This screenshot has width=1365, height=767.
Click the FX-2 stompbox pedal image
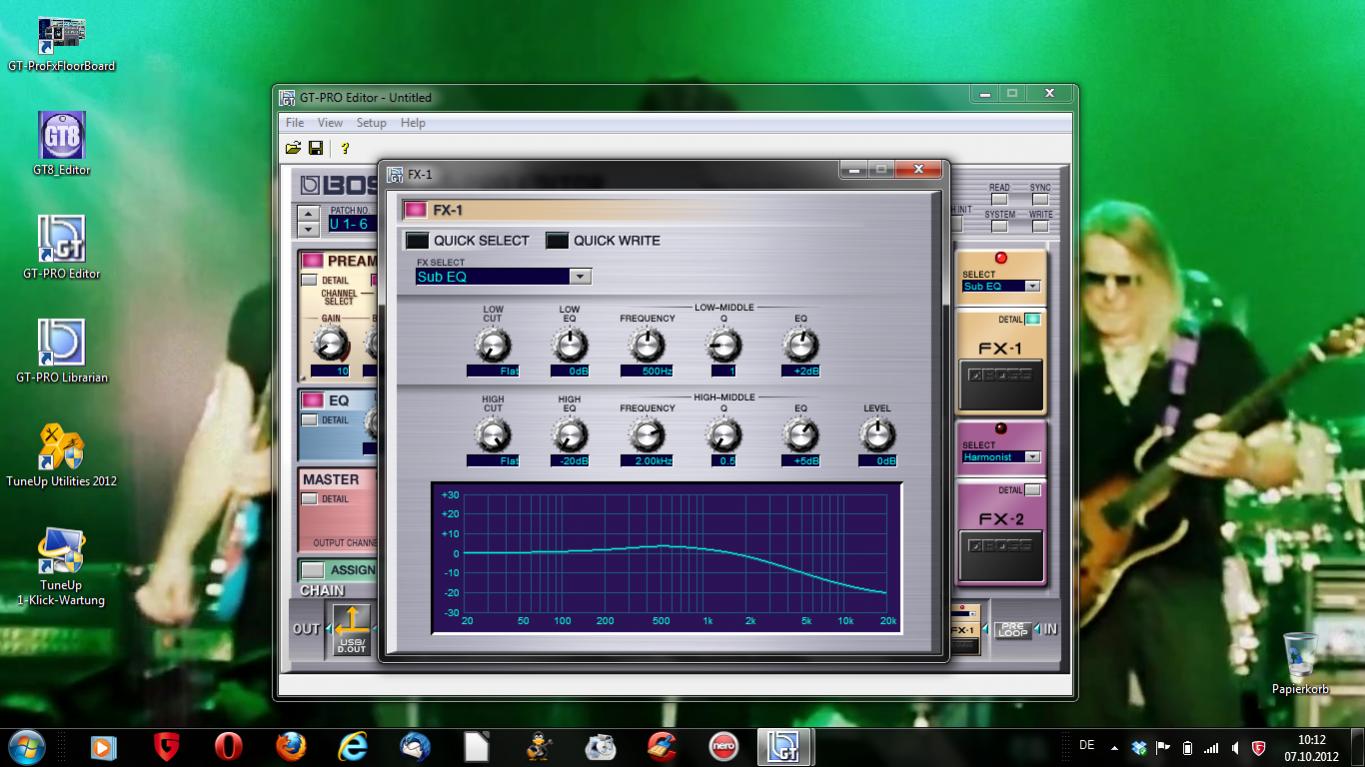click(1001, 554)
